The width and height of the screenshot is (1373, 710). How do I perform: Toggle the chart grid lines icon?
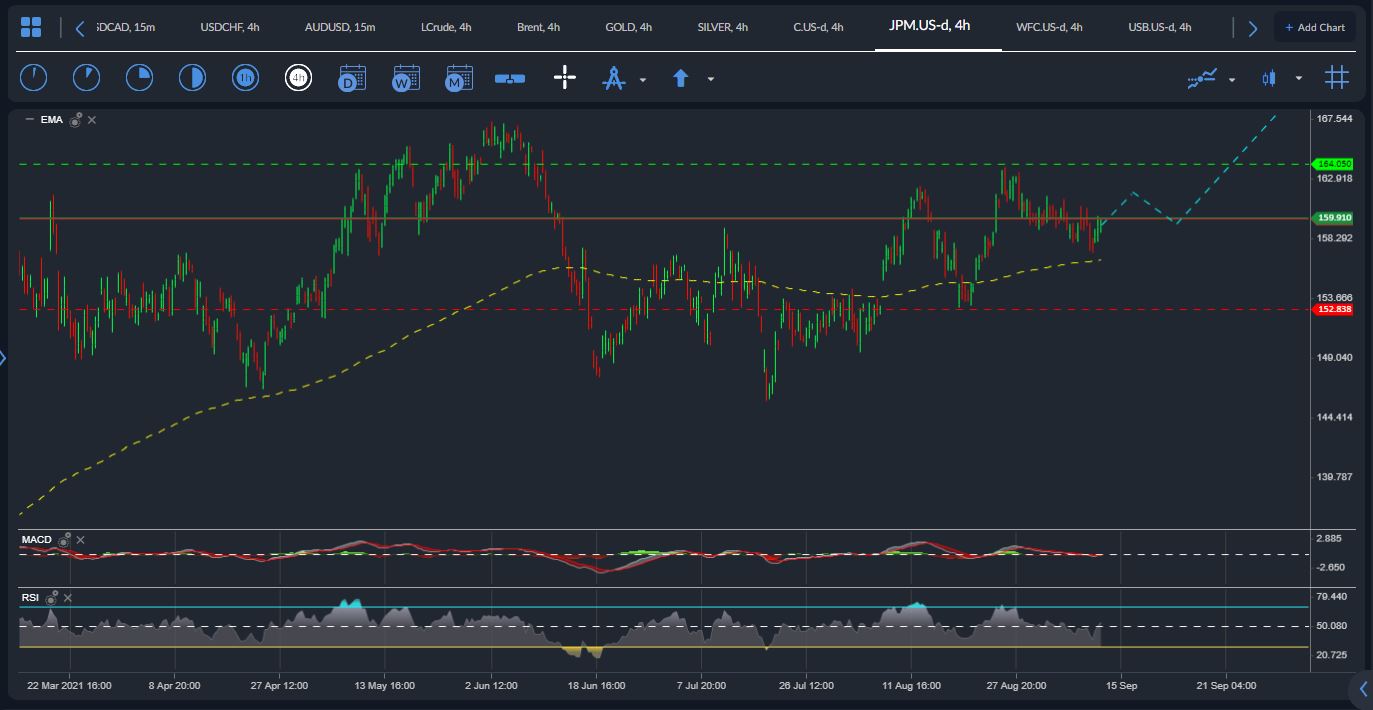point(1337,77)
